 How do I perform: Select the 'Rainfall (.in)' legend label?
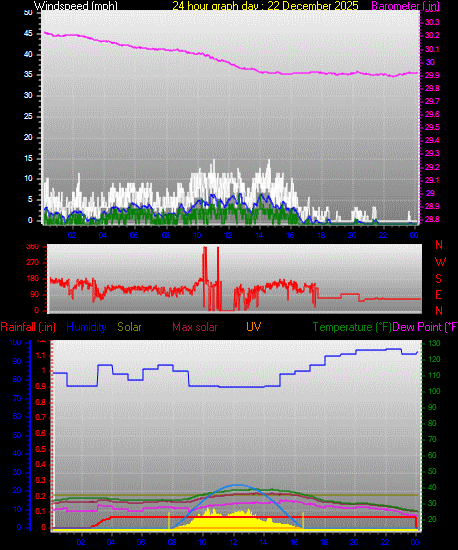28,327
